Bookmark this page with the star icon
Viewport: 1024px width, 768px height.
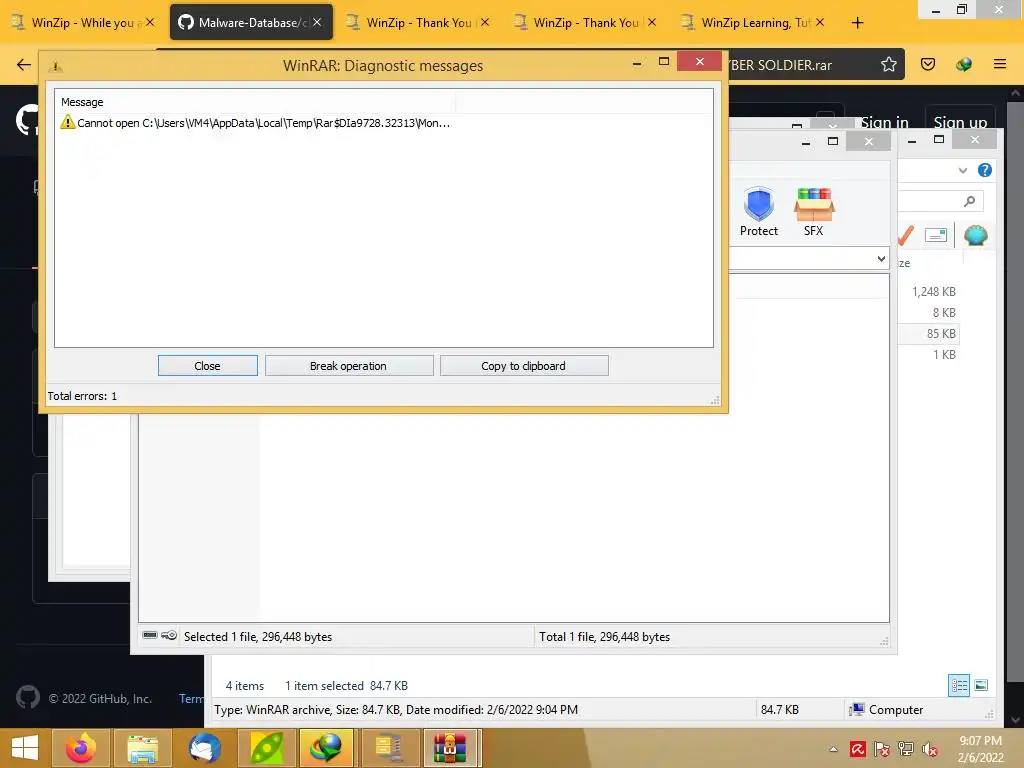[888, 64]
